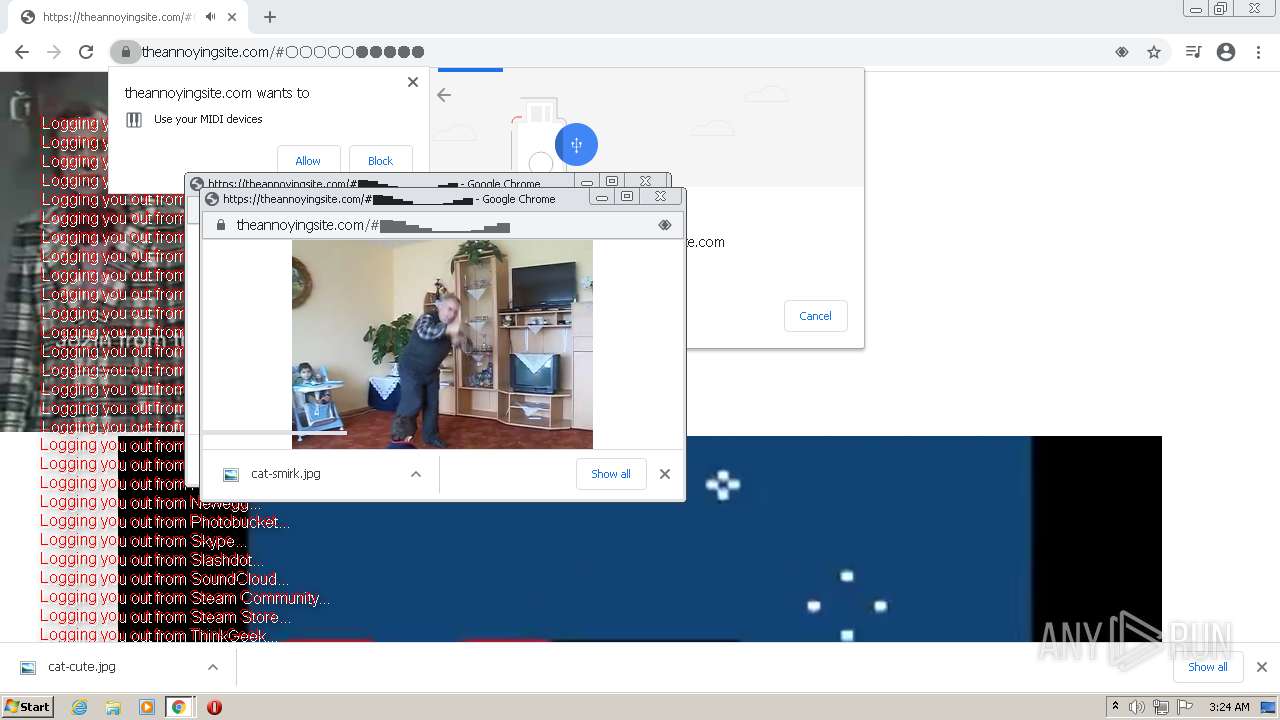Screen dimensions: 1280x720
Task: Select the theannoyingsite.com tab
Action: tap(116, 17)
